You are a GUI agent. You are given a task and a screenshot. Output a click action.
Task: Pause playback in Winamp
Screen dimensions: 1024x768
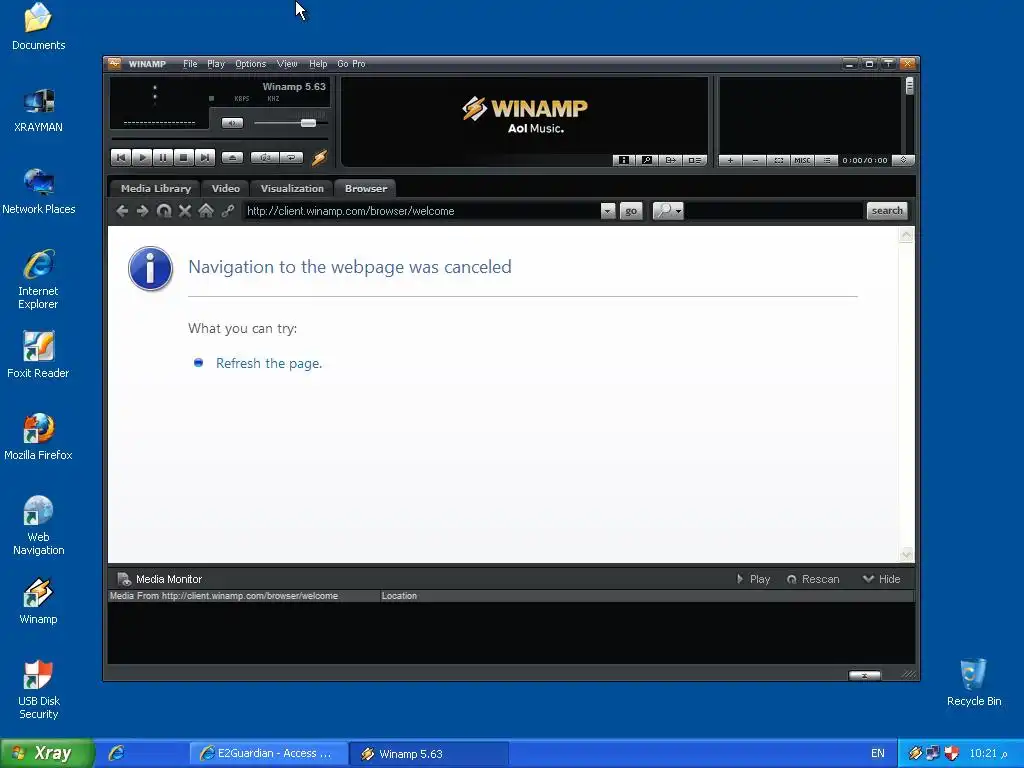163,157
